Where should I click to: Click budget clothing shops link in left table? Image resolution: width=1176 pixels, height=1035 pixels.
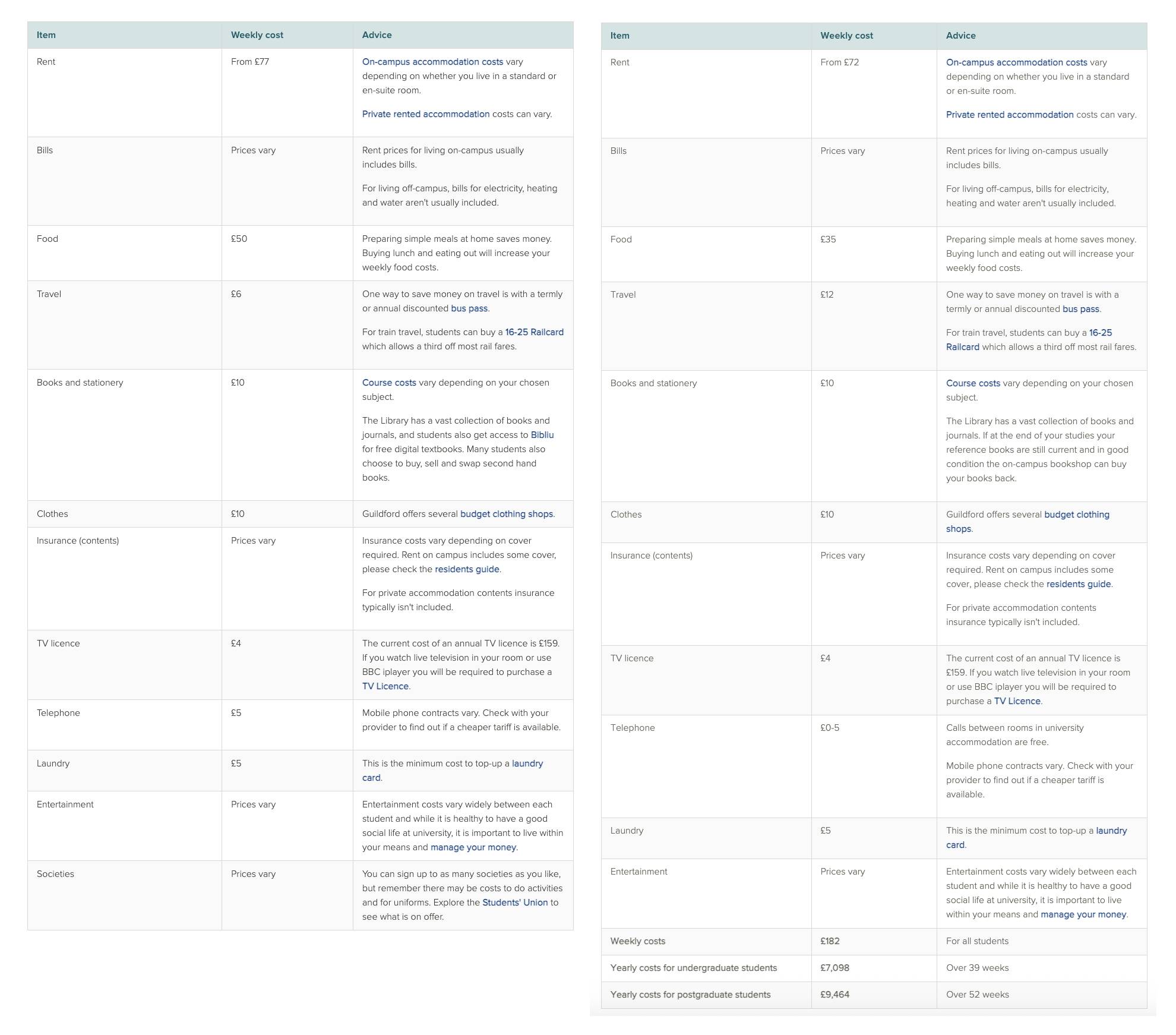(506, 514)
